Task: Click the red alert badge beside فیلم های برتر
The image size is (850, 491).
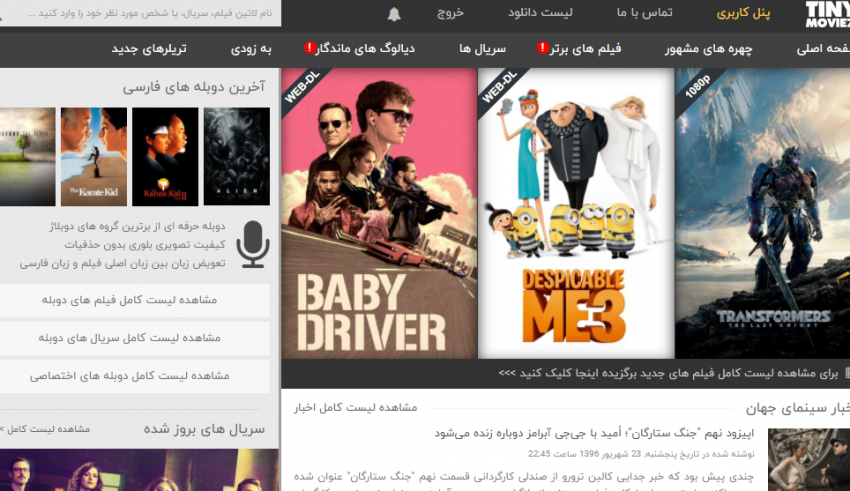Action: point(542,48)
